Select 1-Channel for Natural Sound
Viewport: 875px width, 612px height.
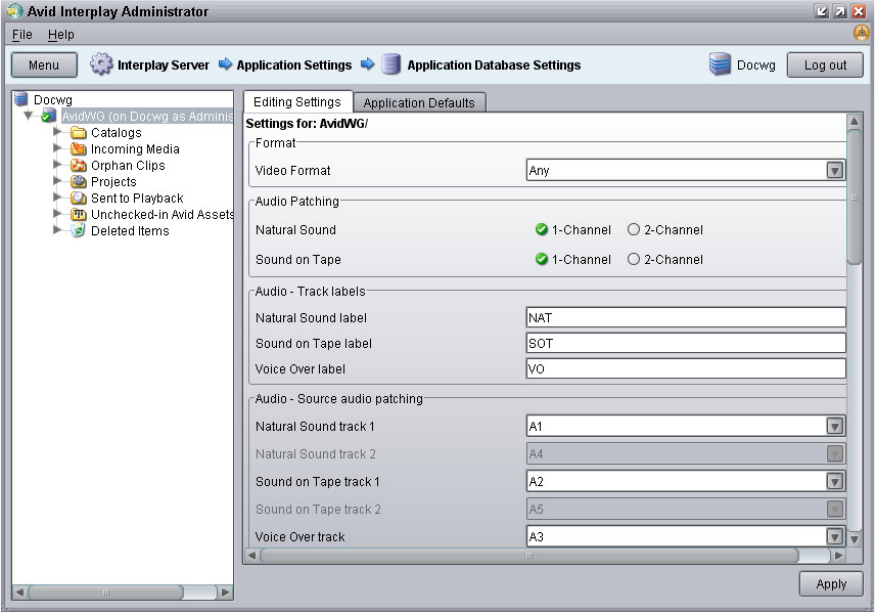(x=542, y=230)
